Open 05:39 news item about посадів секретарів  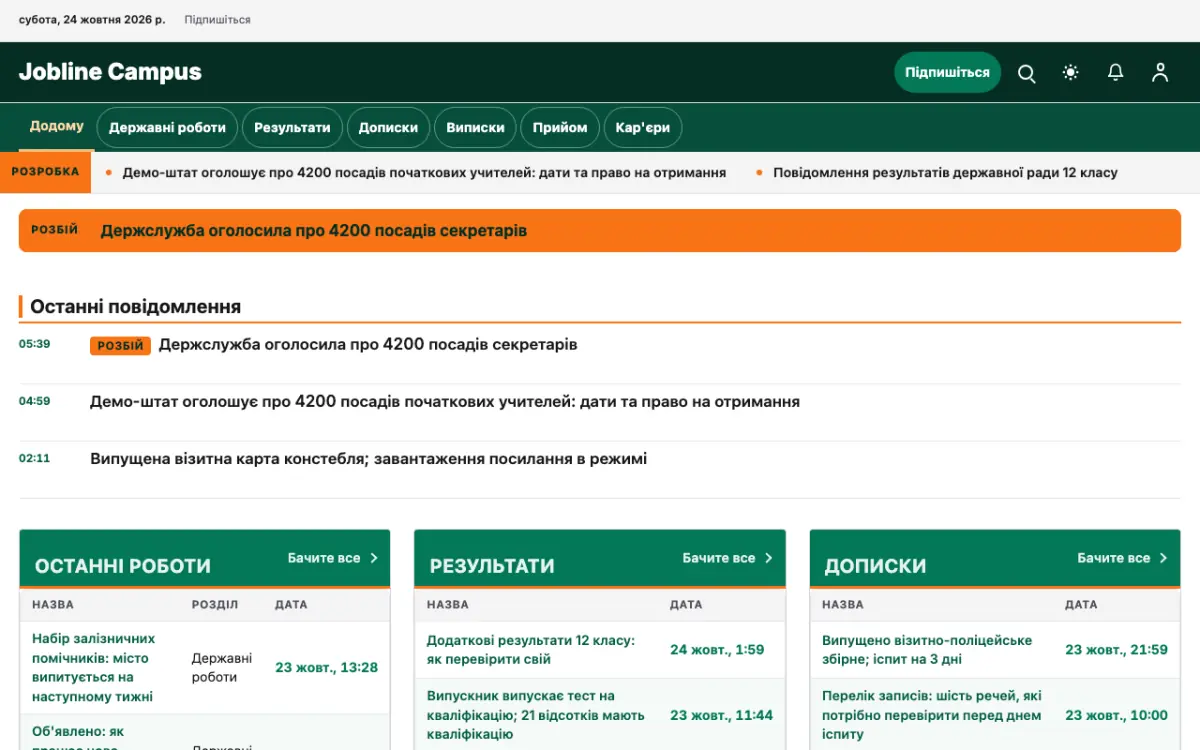click(x=368, y=345)
